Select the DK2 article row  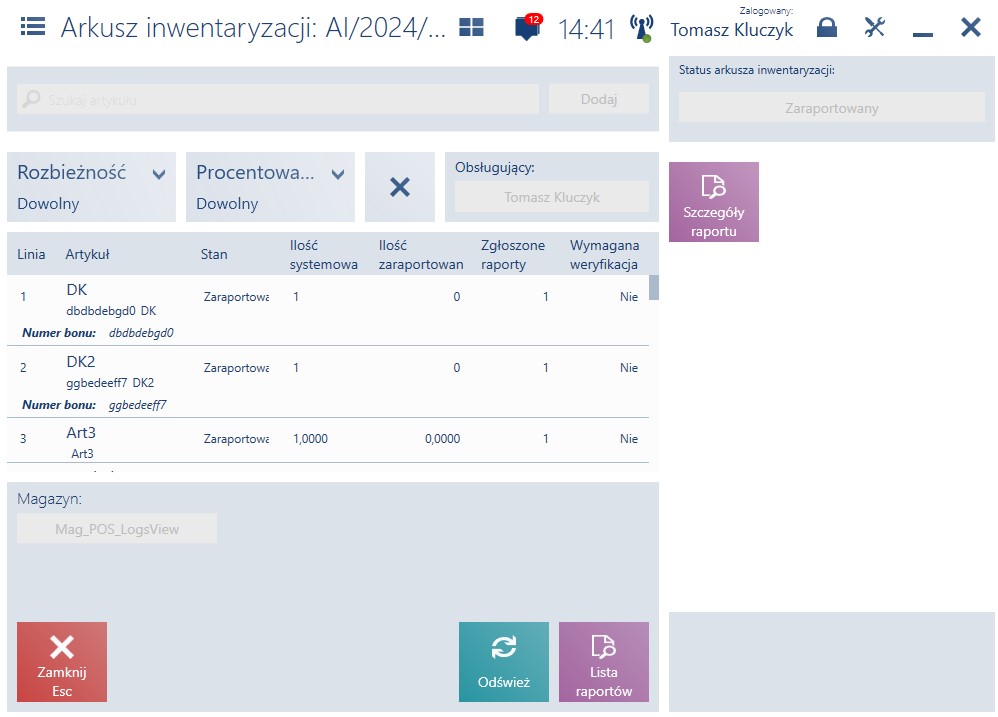tap(328, 382)
